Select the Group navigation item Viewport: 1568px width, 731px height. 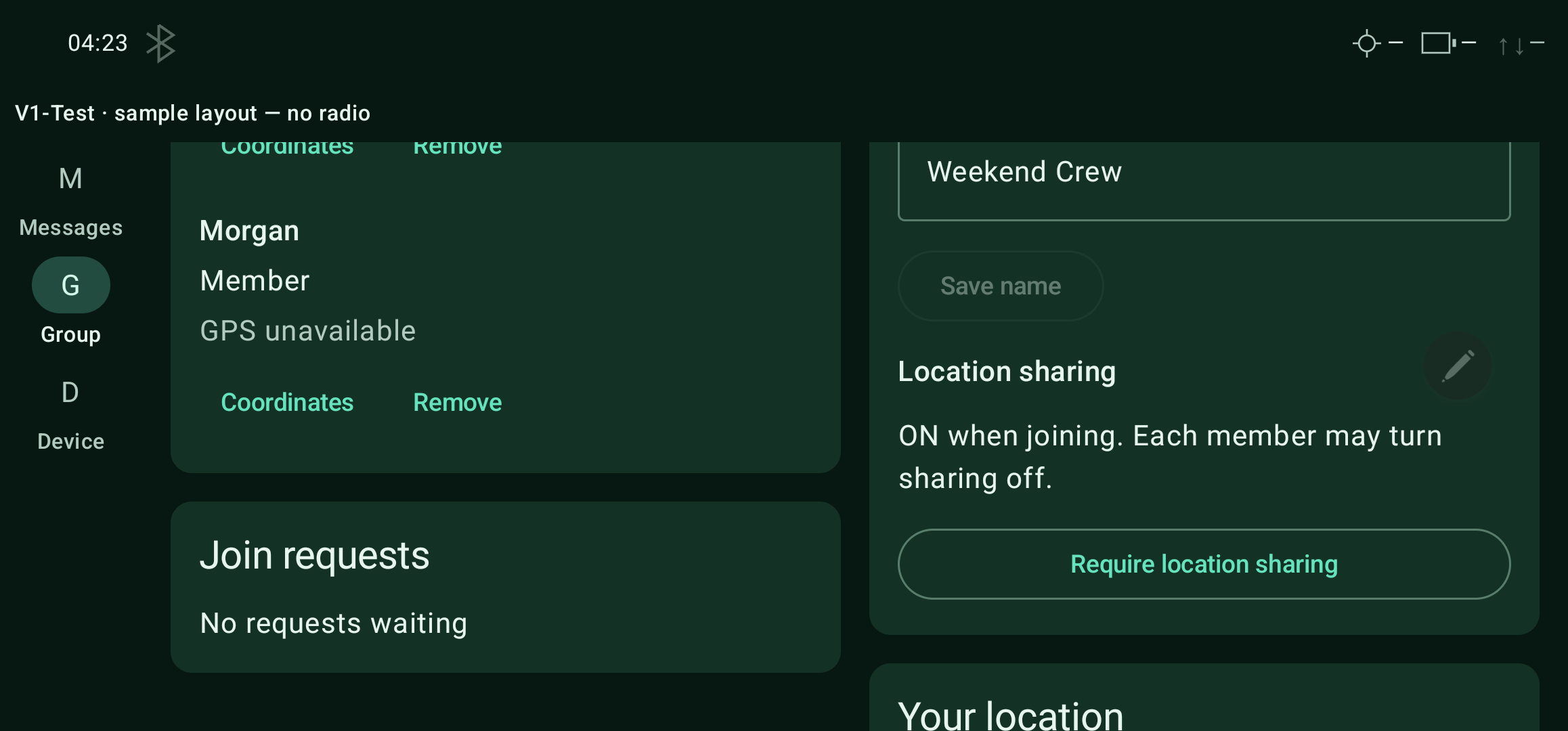point(70,302)
